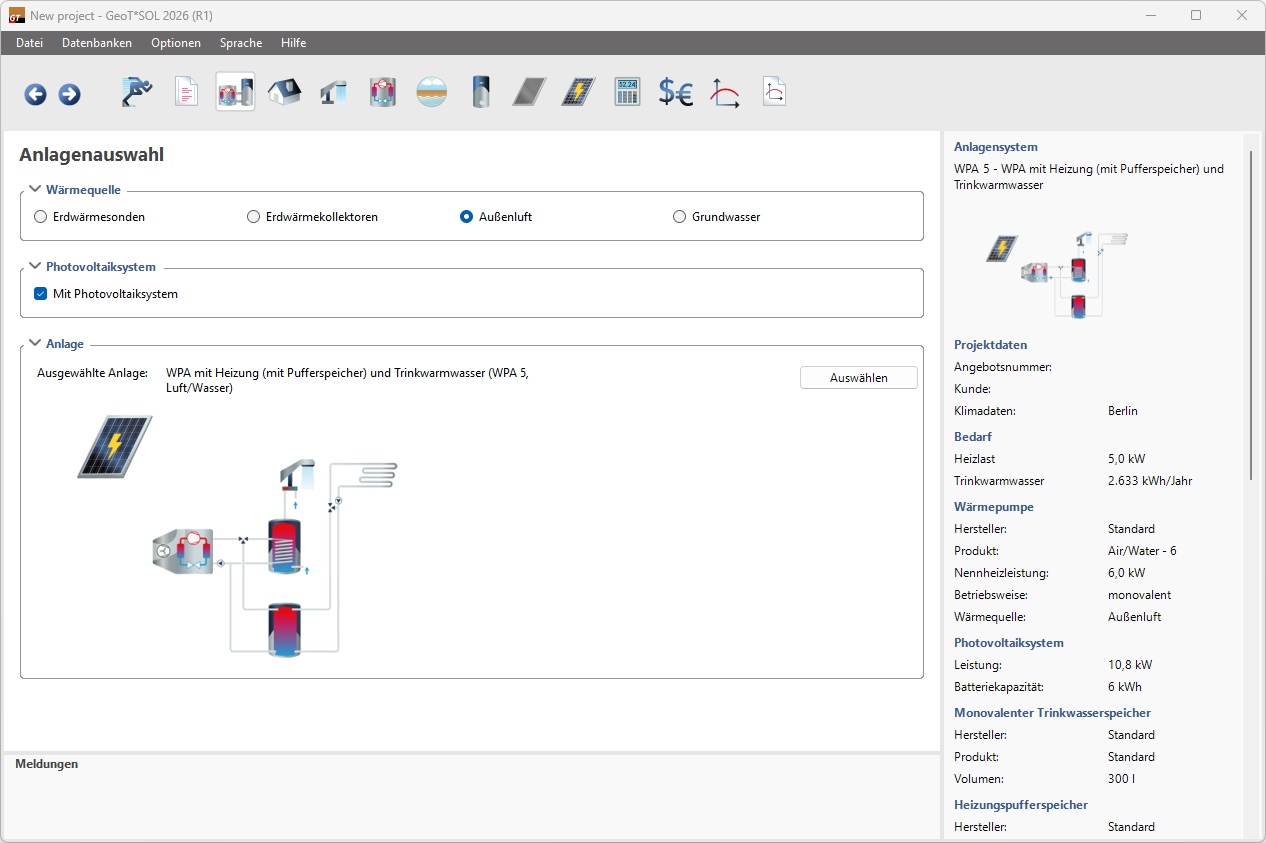Image resolution: width=1266 pixels, height=843 pixels.
Task: Select the Grundwasser radio button
Action: click(x=680, y=217)
